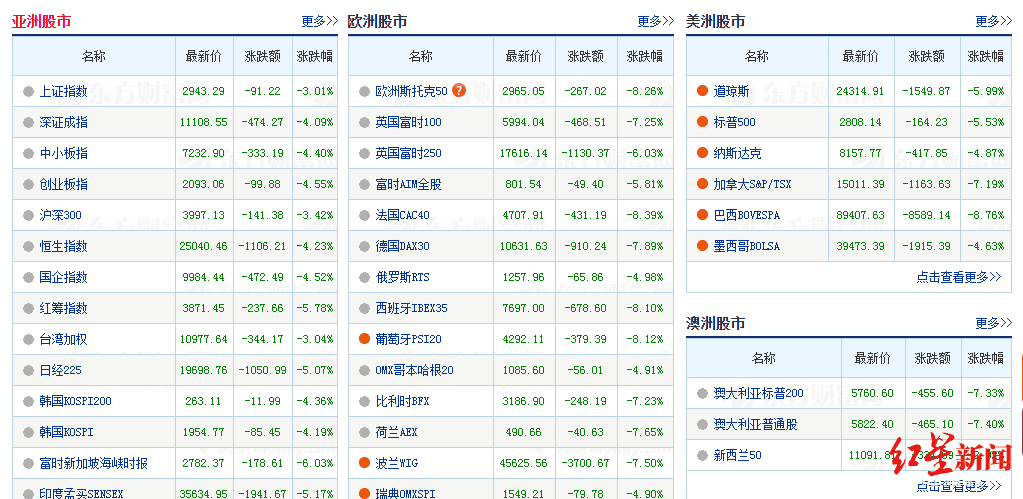Open the 英国富时100 index link
The width and height of the screenshot is (1023, 499).
409,122
